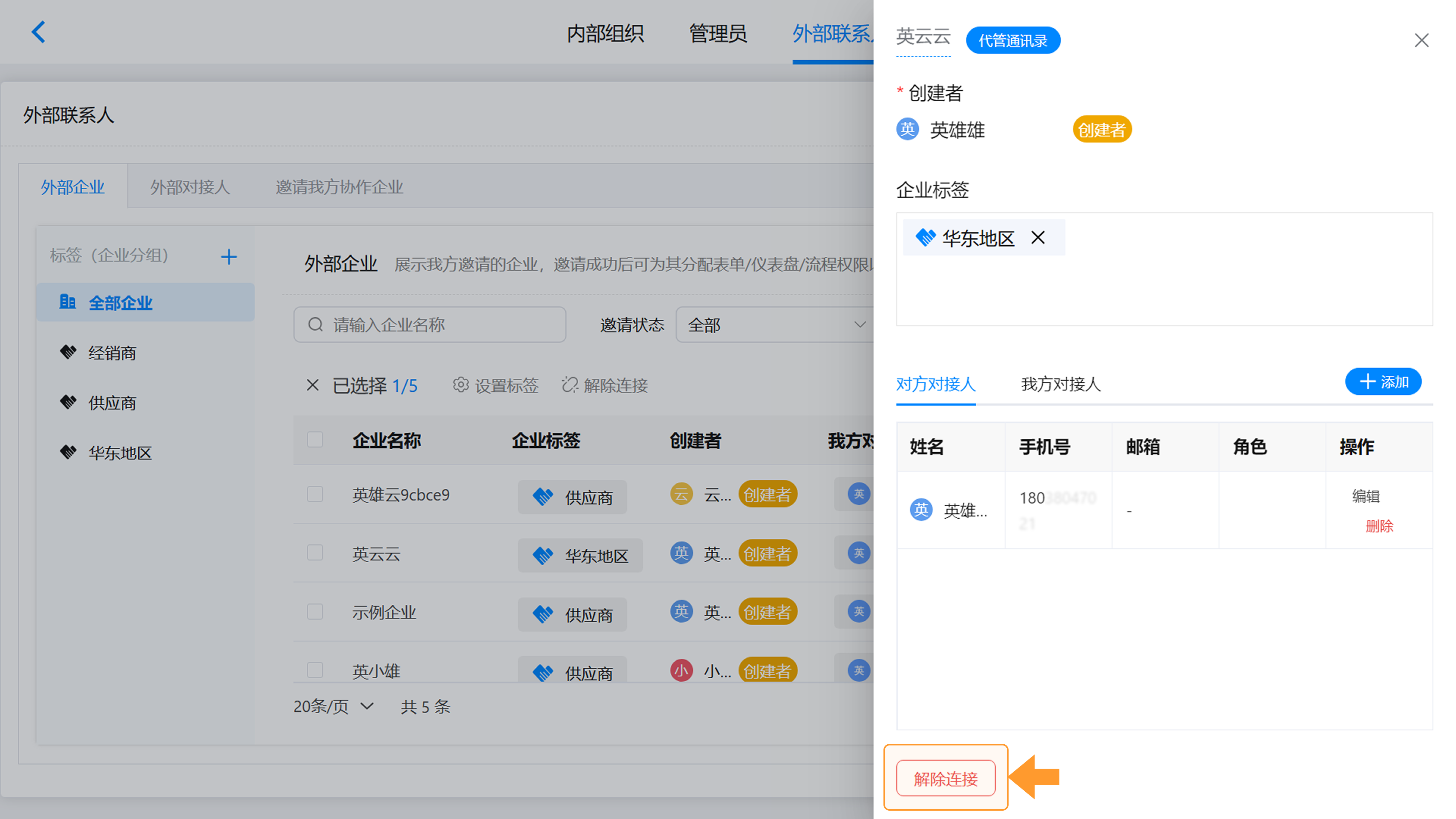
Task: Toggle the select-all checkbox in table header
Action: click(x=315, y=440)
